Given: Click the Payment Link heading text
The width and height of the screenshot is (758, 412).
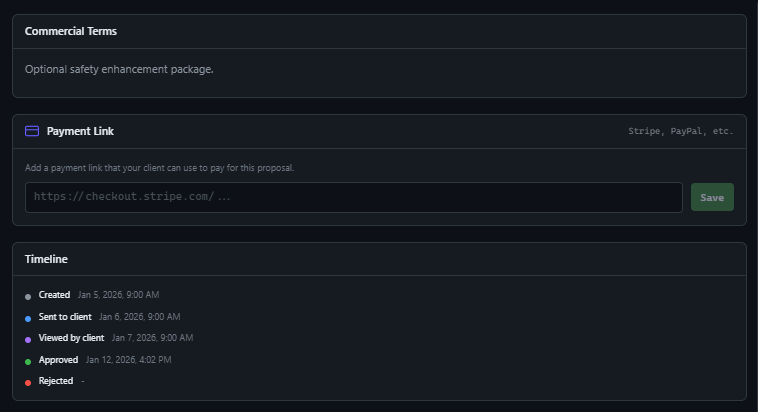Looking at the screenshot, I should 80,131.
